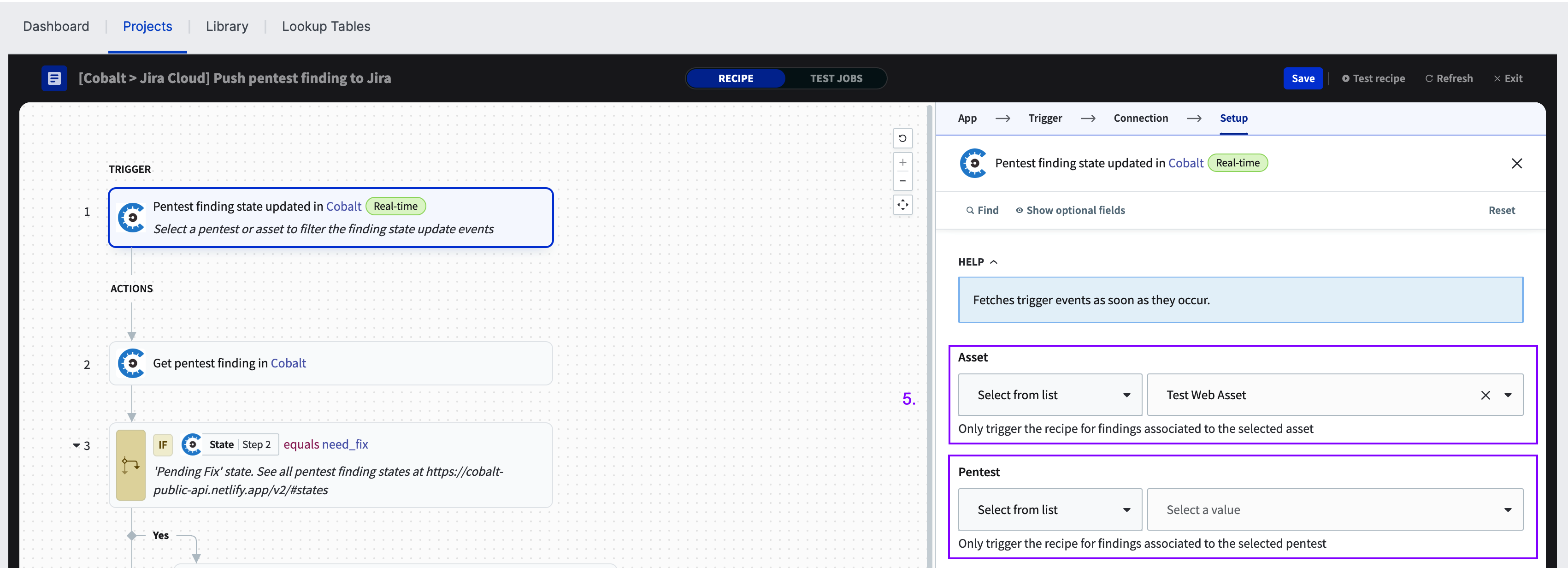Expand Show optional fields section
This screenshot has width=1568, height=568.
click(1069, 209)
